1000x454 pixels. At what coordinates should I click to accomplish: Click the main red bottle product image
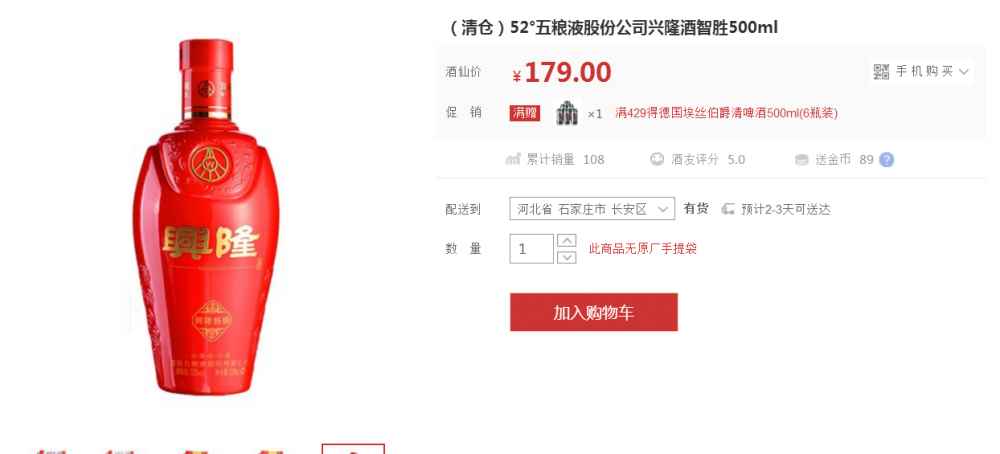(206, 217)
